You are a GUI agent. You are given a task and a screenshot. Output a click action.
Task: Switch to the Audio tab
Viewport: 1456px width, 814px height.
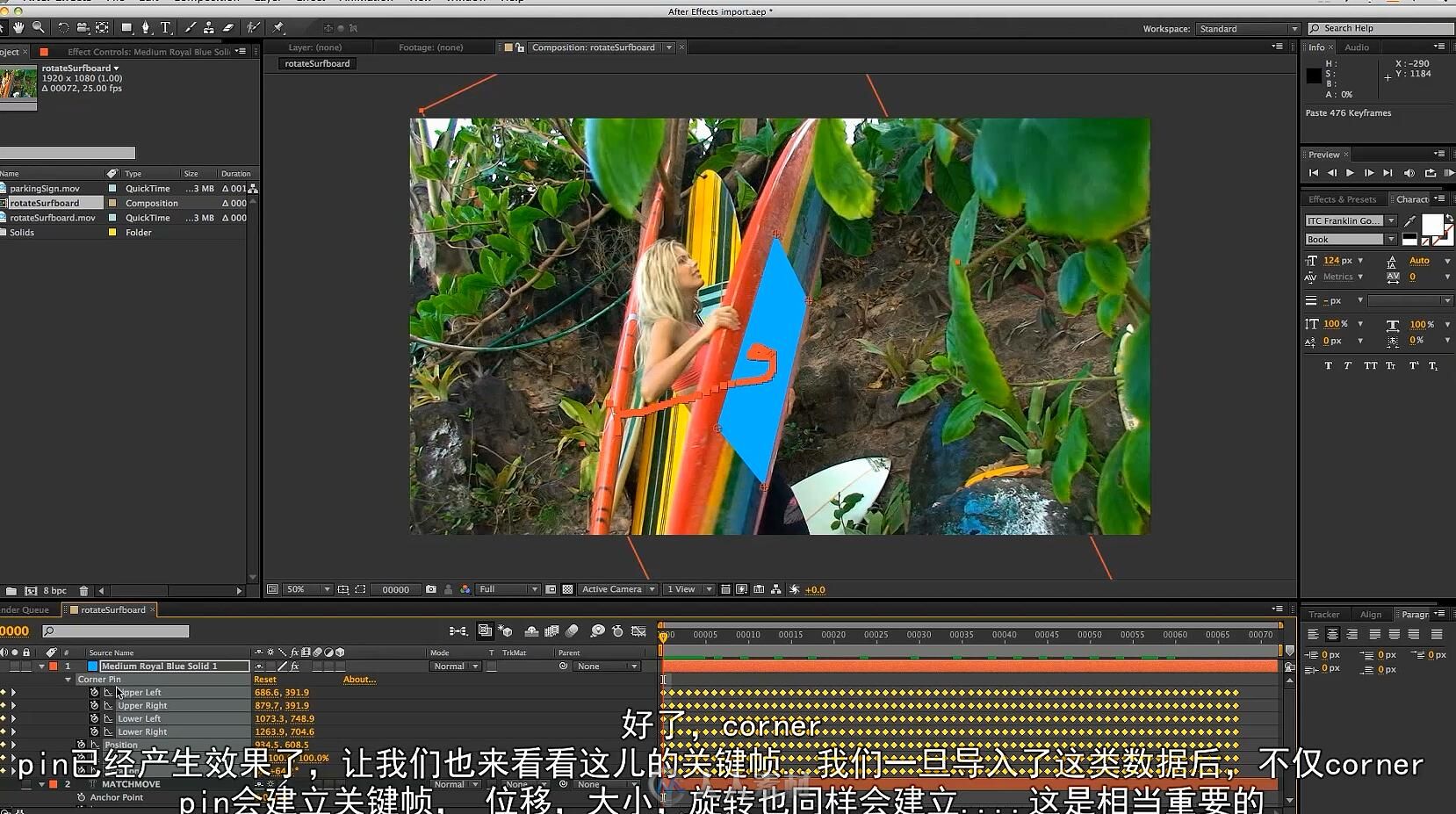click(x=1357, y=47)
